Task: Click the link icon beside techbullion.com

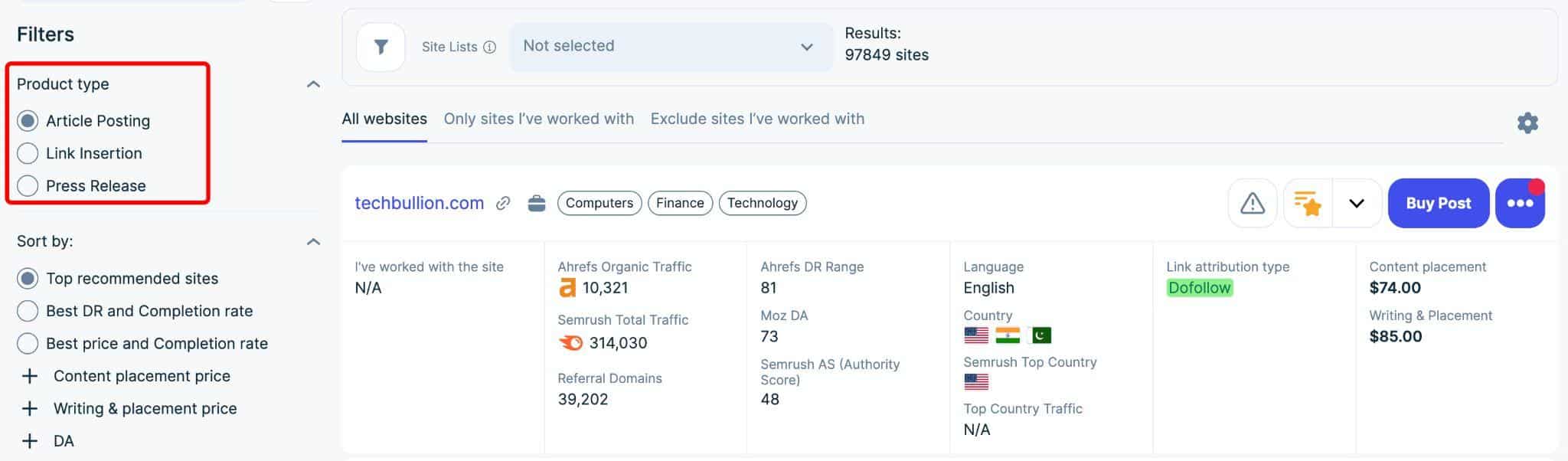Action: click(503, 203)
